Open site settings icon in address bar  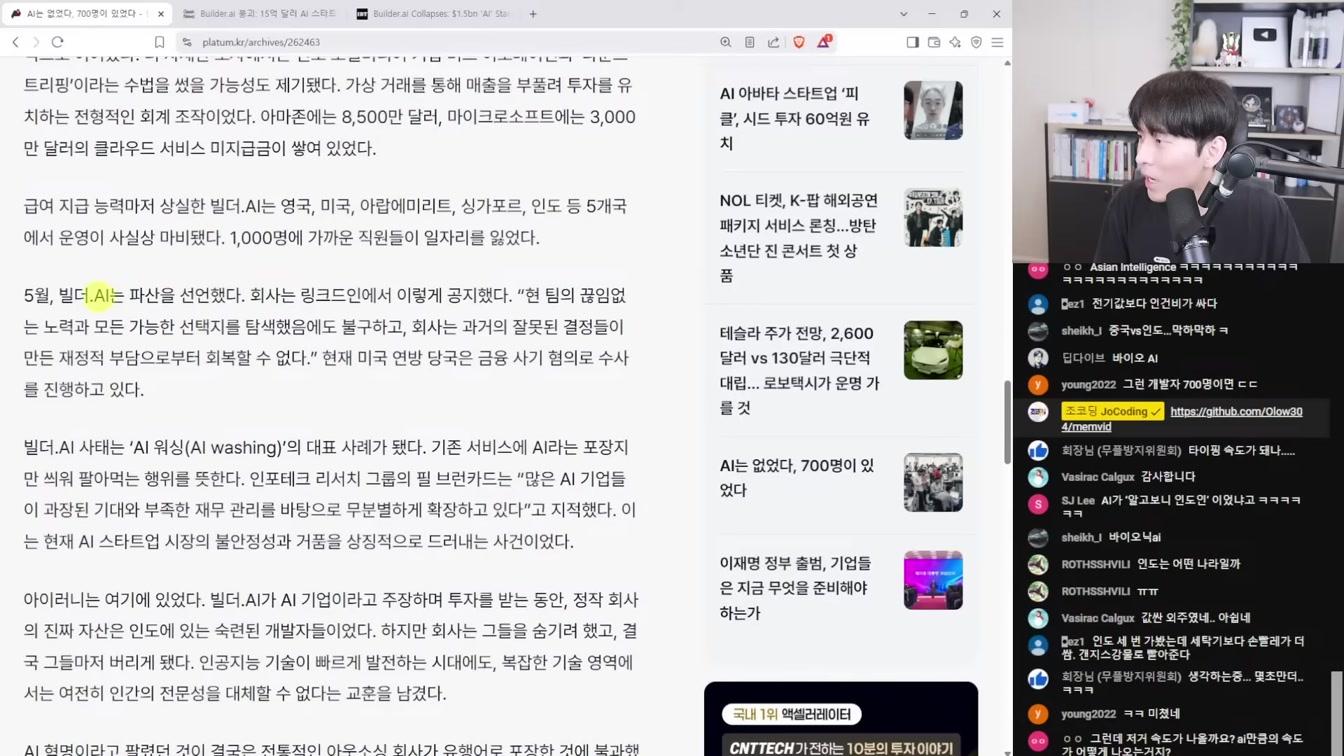point(187,42)
